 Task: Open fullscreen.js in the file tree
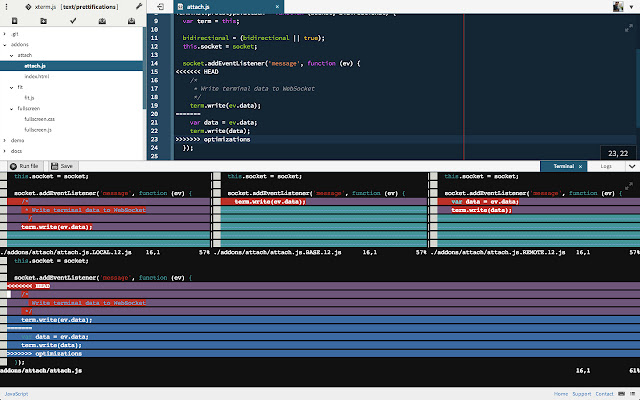38,130
